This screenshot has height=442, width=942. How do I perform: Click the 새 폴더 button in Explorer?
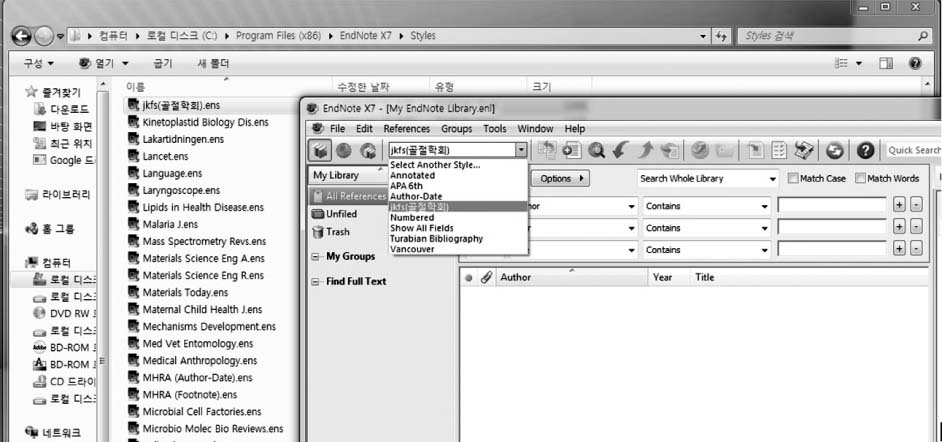(x=213, y=63)
